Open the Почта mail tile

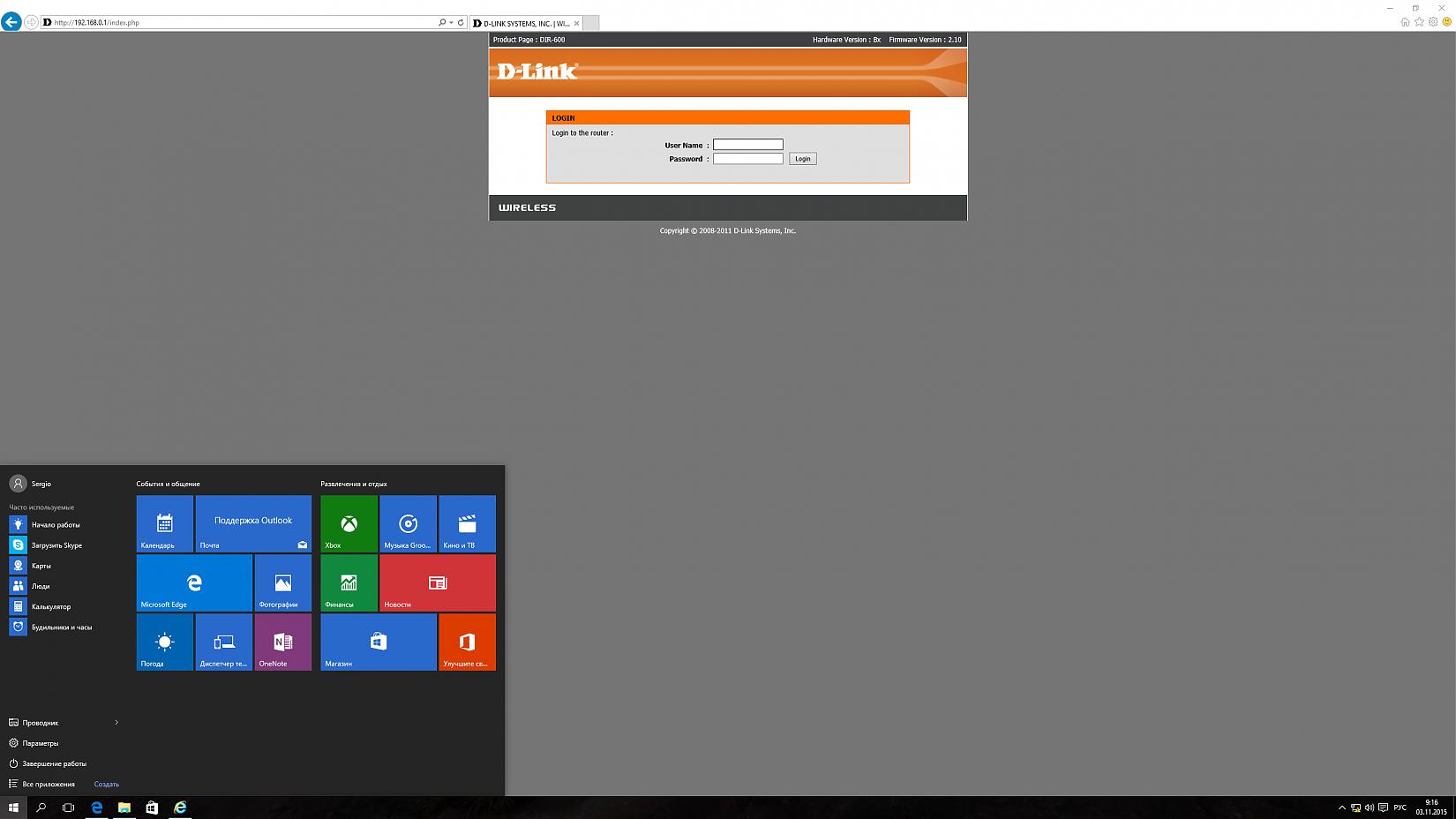click(x=253, y=523)
